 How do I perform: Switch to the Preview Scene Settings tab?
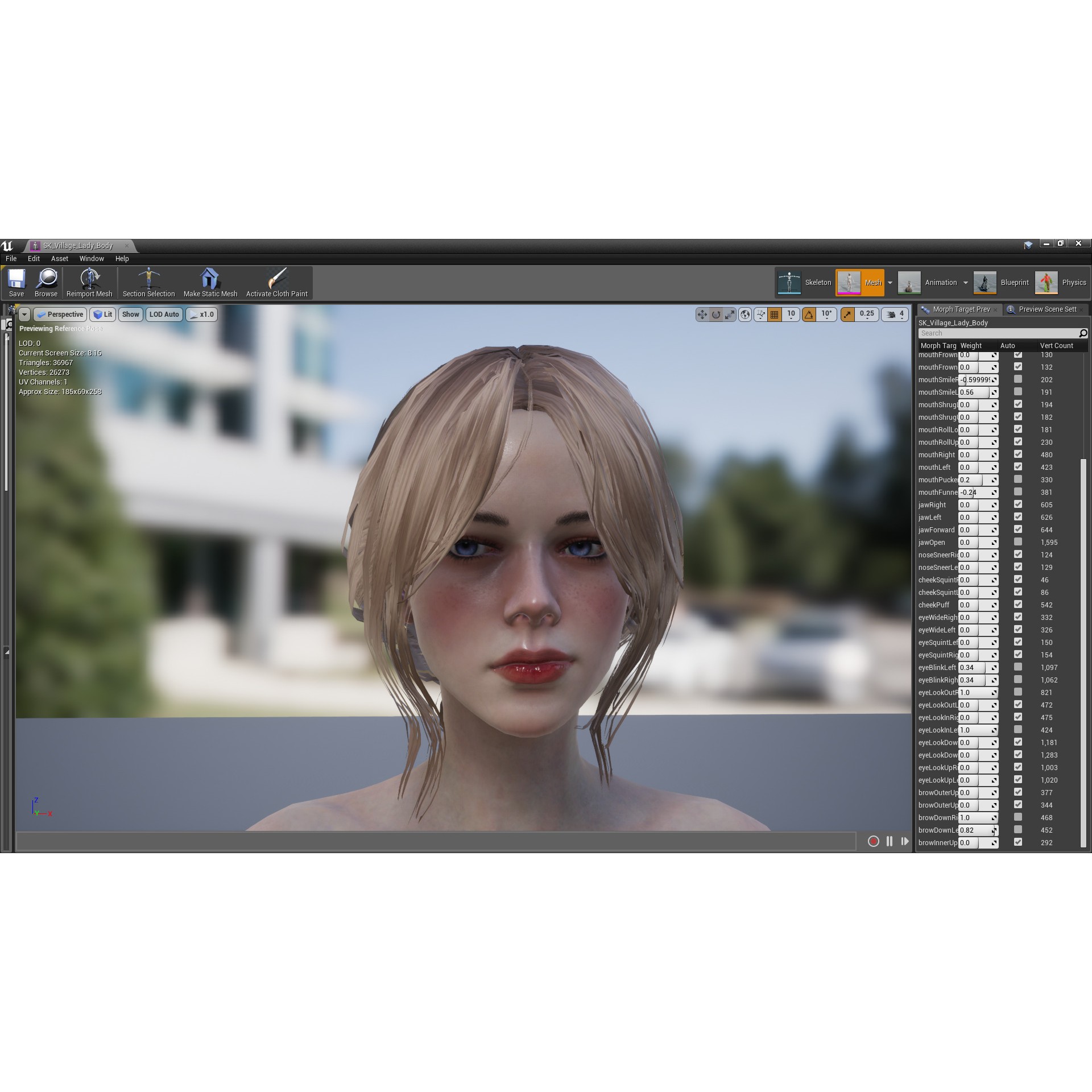click(x=1046, y=309)
